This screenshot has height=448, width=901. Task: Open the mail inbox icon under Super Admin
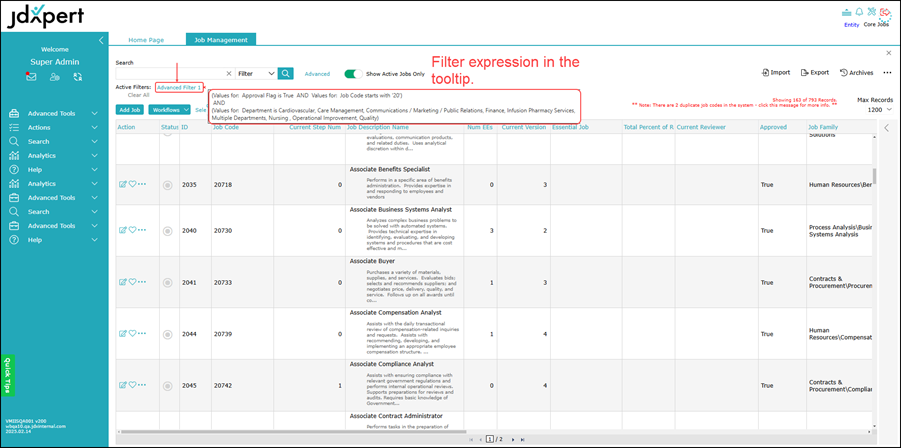point(31,76)
